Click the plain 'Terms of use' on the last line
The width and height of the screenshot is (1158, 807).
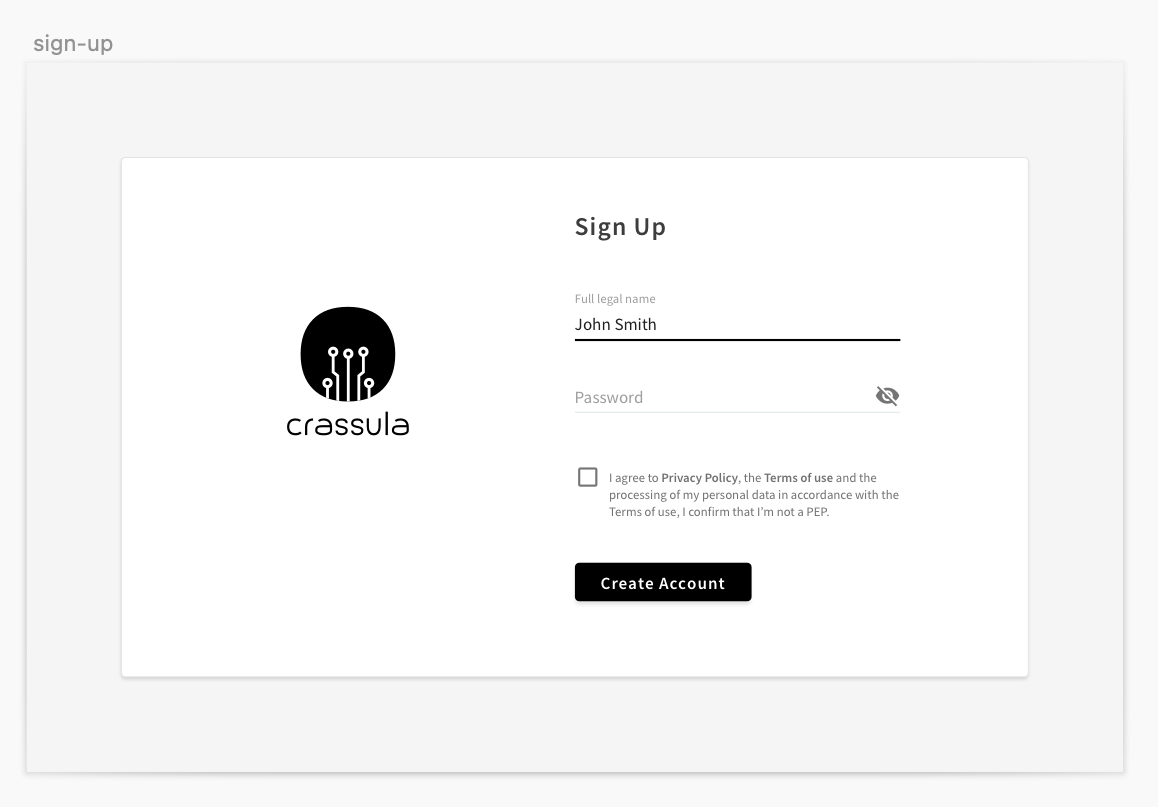tap(643, 512)
